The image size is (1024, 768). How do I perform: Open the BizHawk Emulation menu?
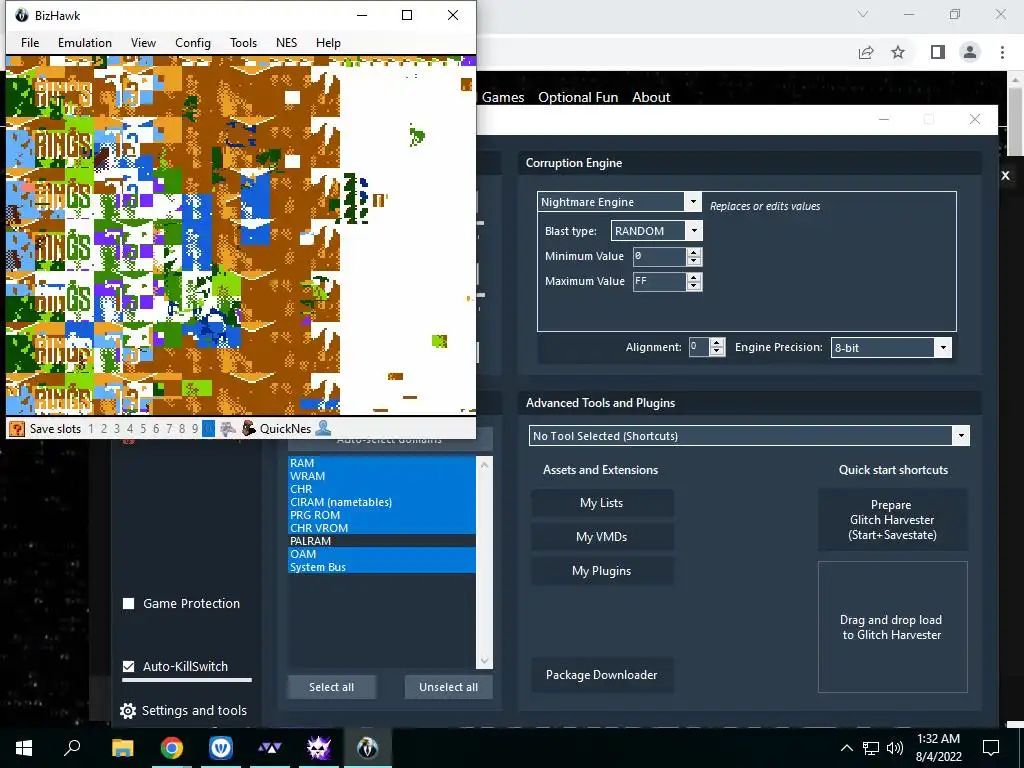tap(85, 42)
